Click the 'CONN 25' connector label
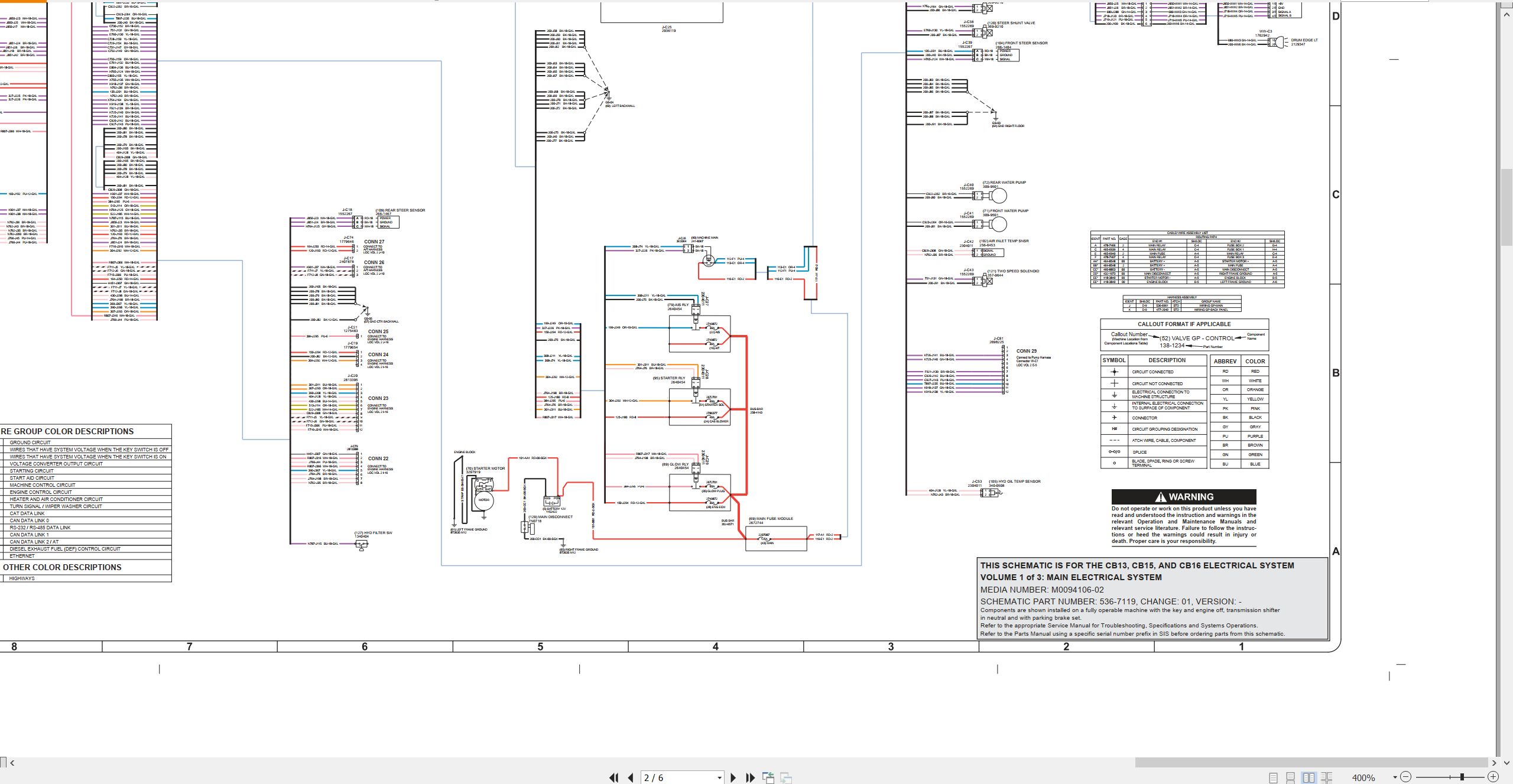This screenshot has width=1513, height=784. (x=378, y=331)
